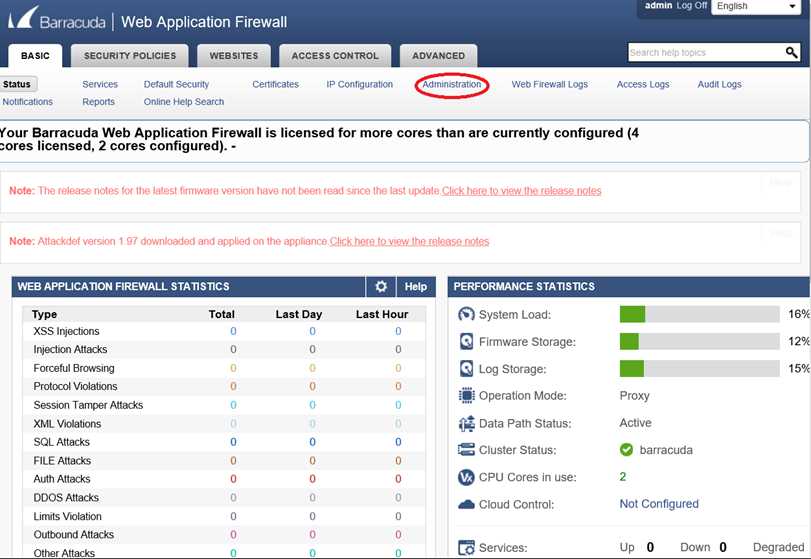Click the Operation Mode chip icon

click(x=466, y=396)
